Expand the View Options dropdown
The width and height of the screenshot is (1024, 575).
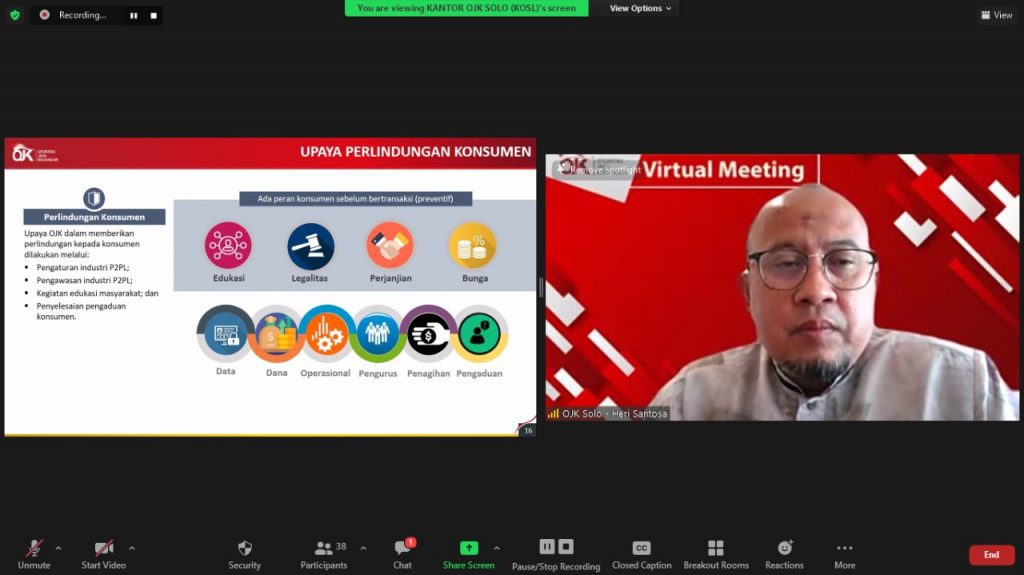(642, 8)
